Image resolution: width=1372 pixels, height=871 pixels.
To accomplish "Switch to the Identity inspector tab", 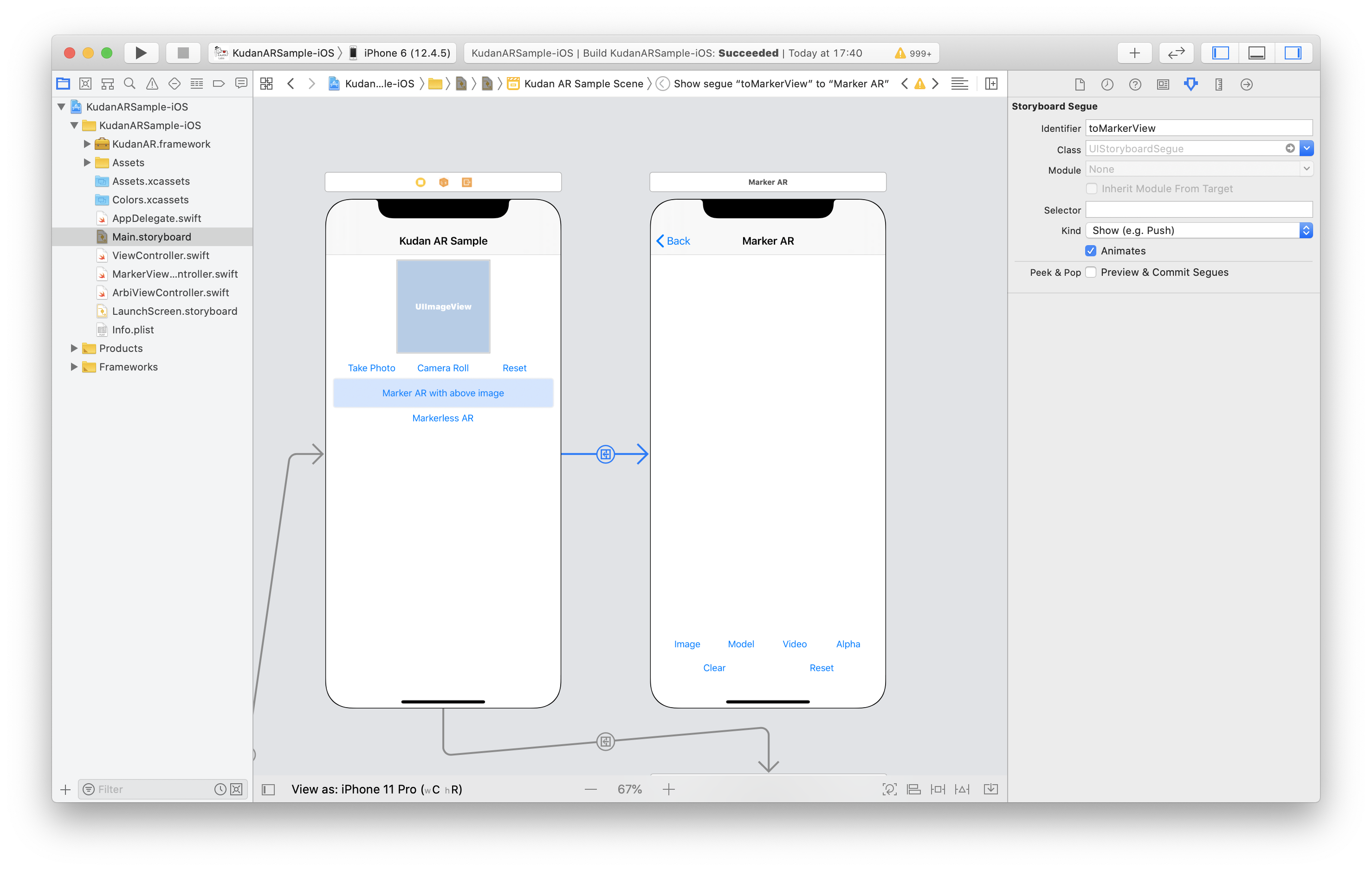I will point(1163,84).
